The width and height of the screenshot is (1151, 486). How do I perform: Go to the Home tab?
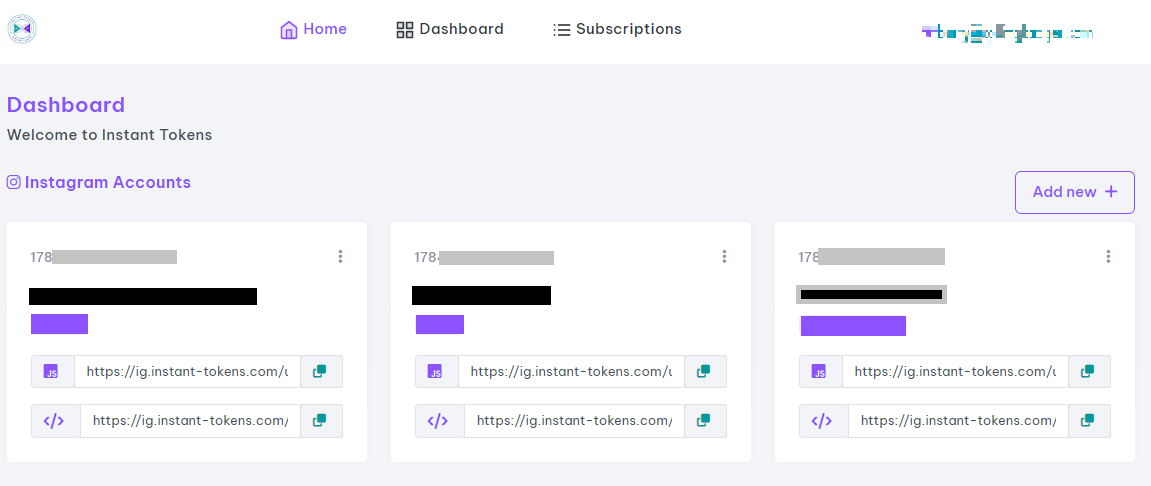click(x=313, y=30)
